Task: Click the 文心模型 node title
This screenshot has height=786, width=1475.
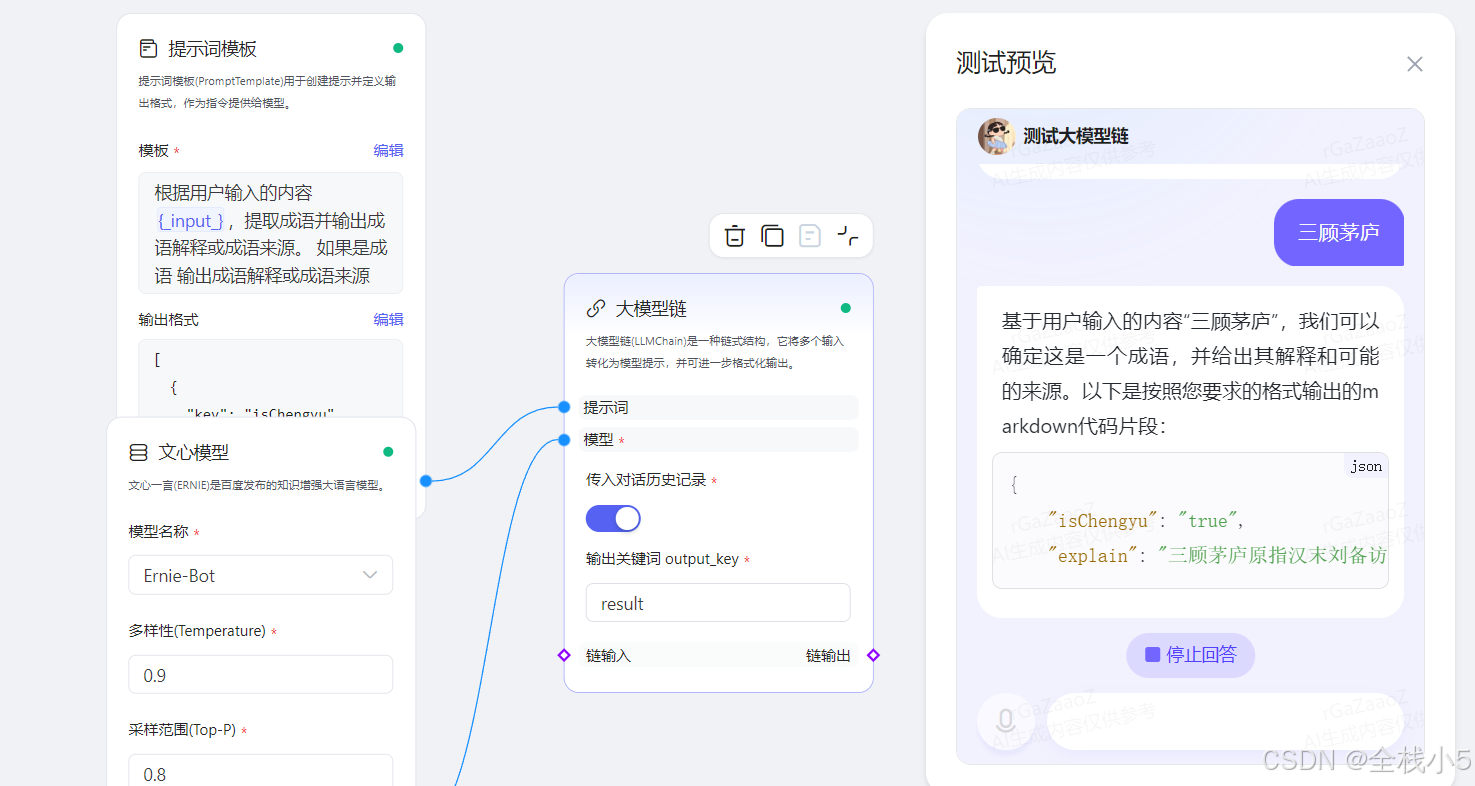Action: tap(194, 452)
